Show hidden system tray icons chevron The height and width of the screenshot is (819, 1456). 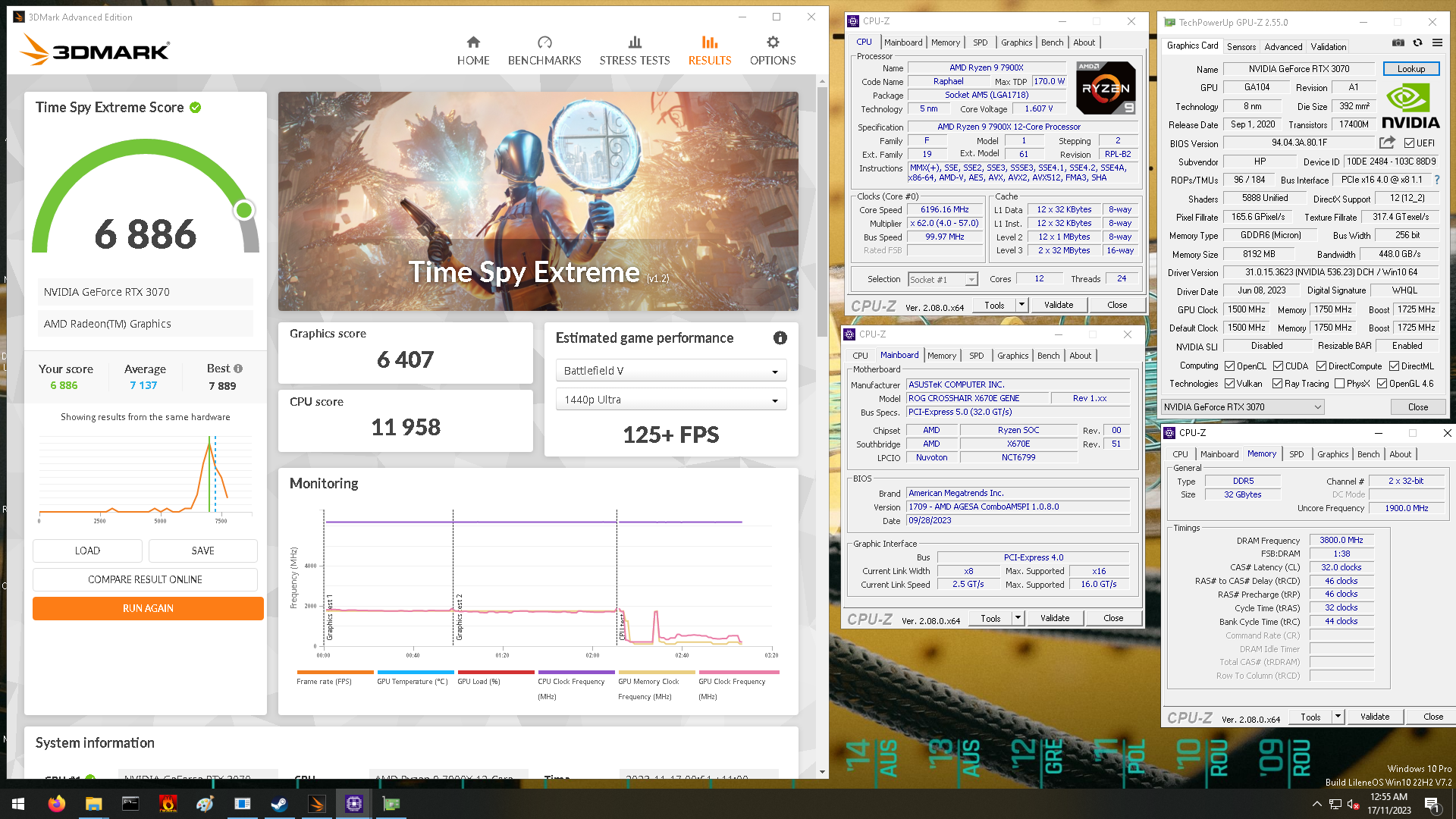1317,804
